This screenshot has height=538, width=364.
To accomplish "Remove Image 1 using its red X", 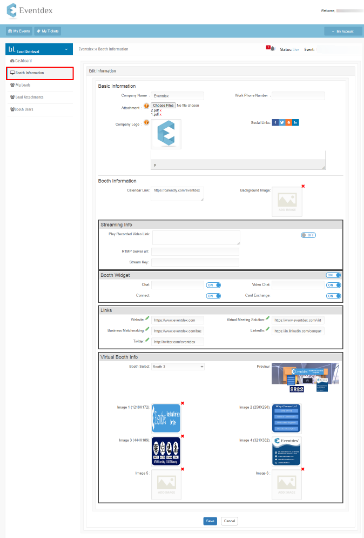I will [183, 403].
